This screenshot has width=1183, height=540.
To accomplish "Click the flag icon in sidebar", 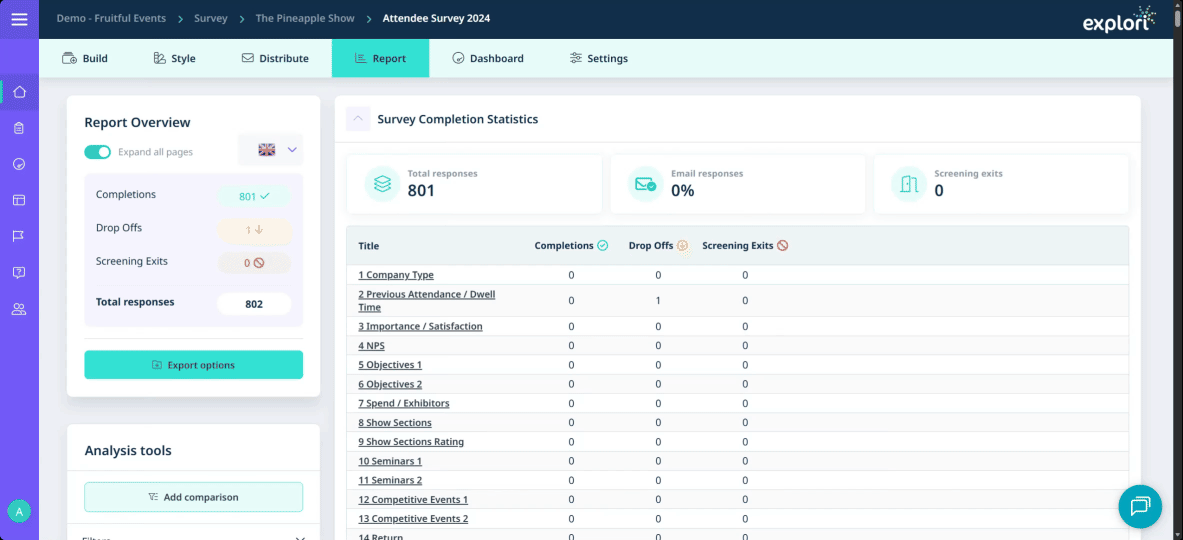I will coord(19,236).
